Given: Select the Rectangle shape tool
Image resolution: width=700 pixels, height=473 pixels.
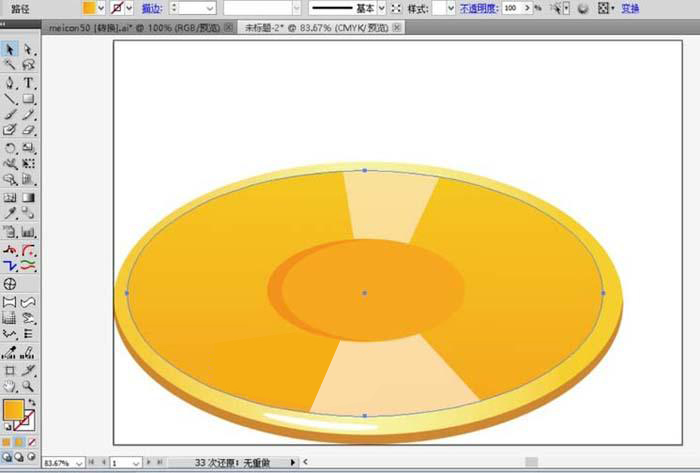Looking at the screenshot, I should [x=29, y=99].
